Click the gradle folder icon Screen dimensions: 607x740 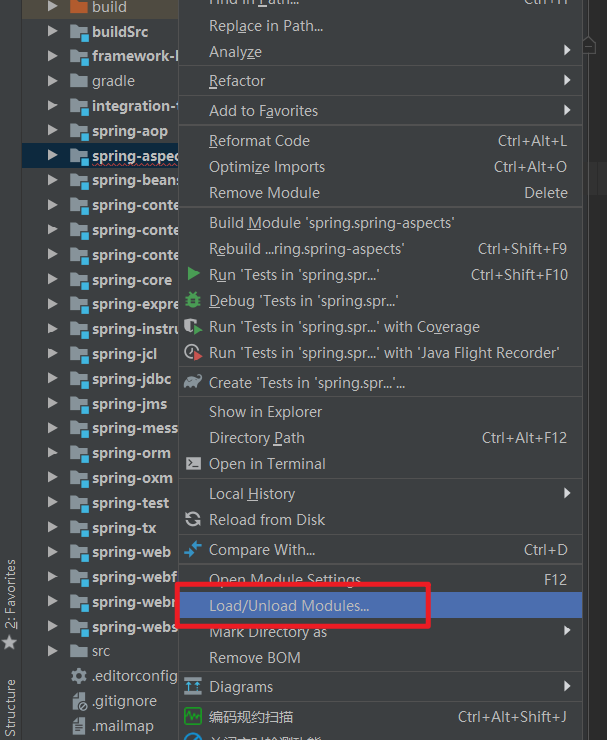(x=79, y=81)
